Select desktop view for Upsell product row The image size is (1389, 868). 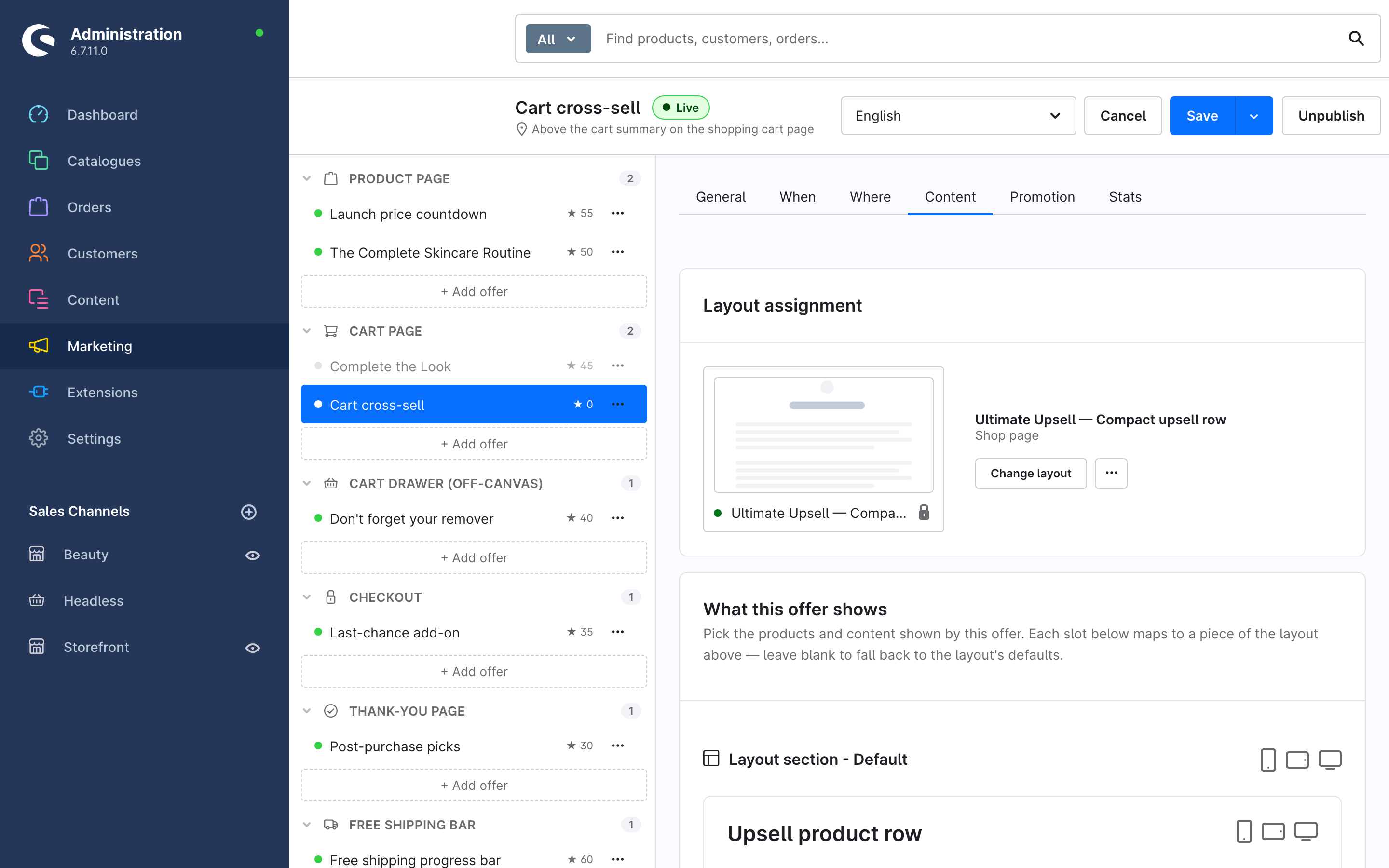point(1305,831)
